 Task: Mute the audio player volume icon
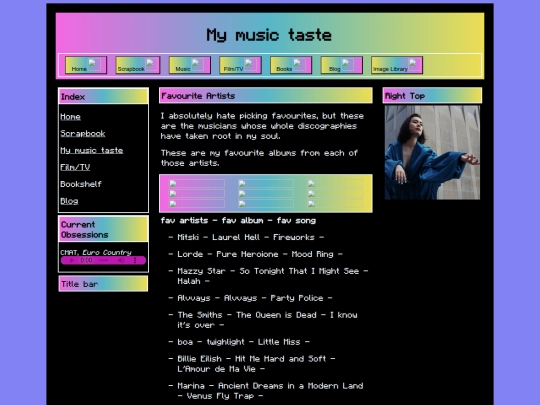coord(122,260)
